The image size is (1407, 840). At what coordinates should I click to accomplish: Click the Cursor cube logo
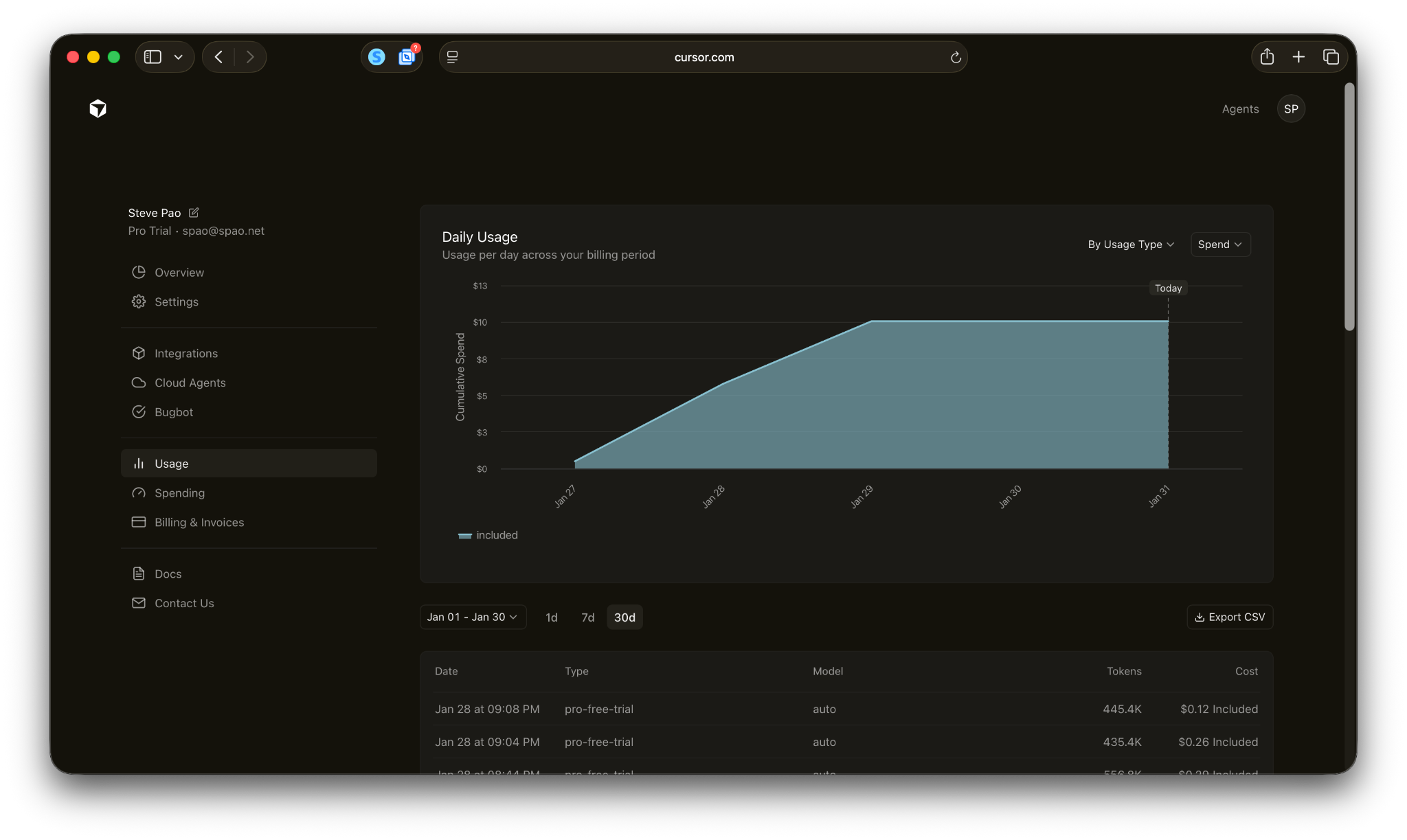(x=98, y=109)
